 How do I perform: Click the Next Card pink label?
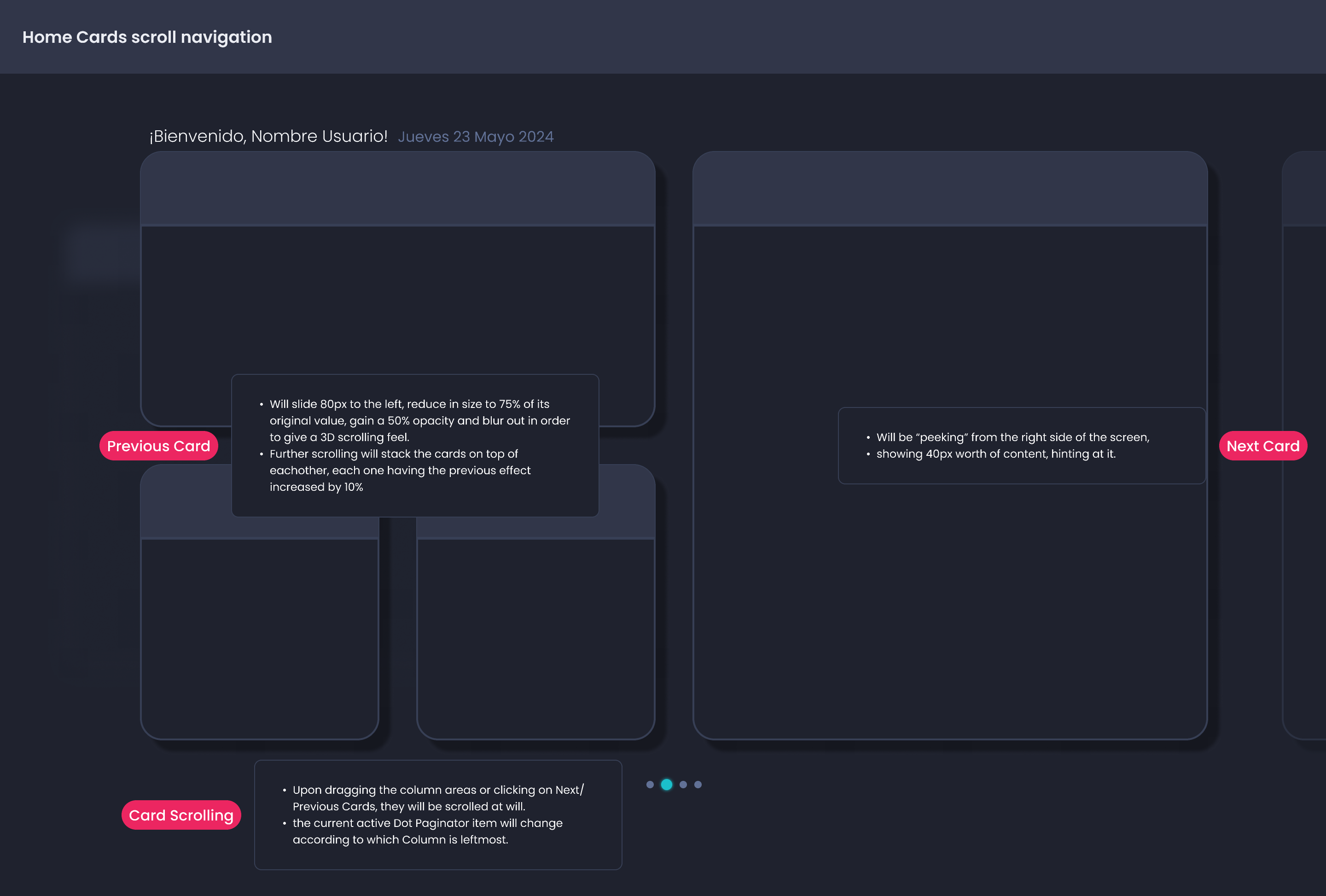(1262, 446)
